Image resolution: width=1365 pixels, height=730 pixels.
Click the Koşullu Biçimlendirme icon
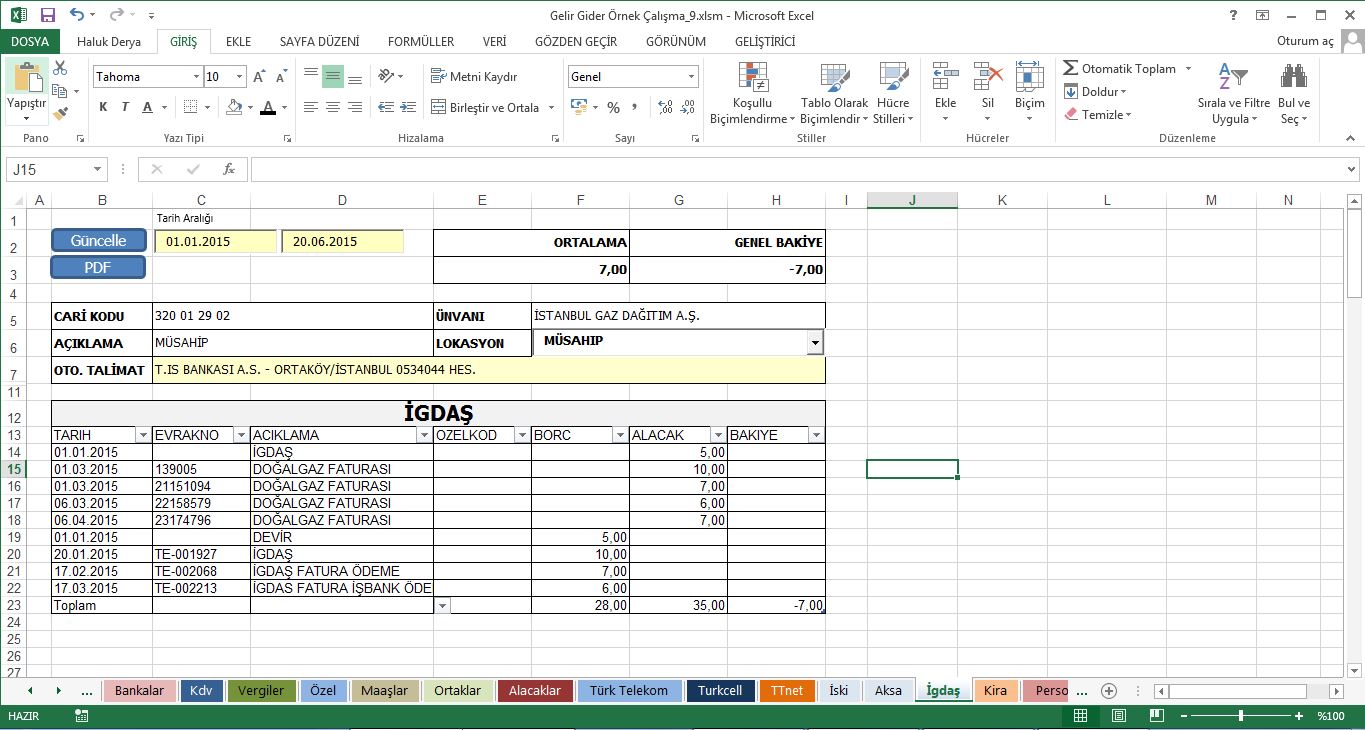click(752, 78)
